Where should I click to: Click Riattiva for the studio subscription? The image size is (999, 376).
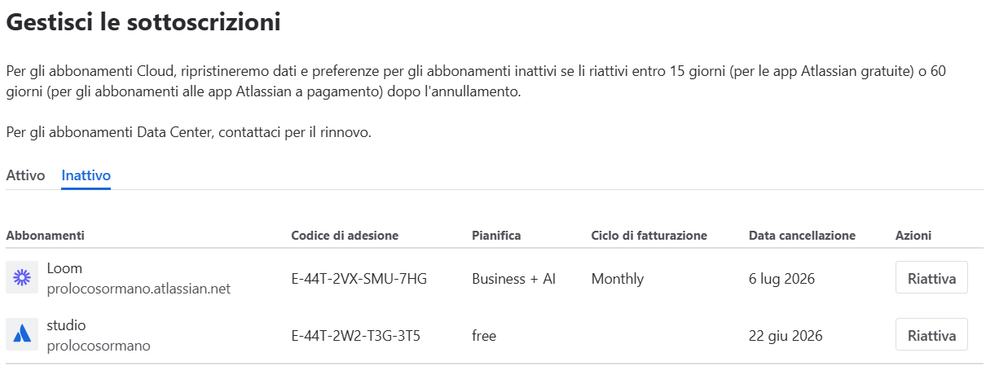coord(931,335)
